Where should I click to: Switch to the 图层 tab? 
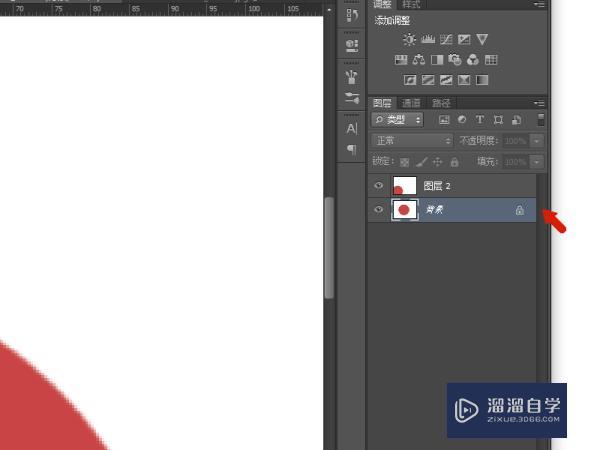pos(382,103)
